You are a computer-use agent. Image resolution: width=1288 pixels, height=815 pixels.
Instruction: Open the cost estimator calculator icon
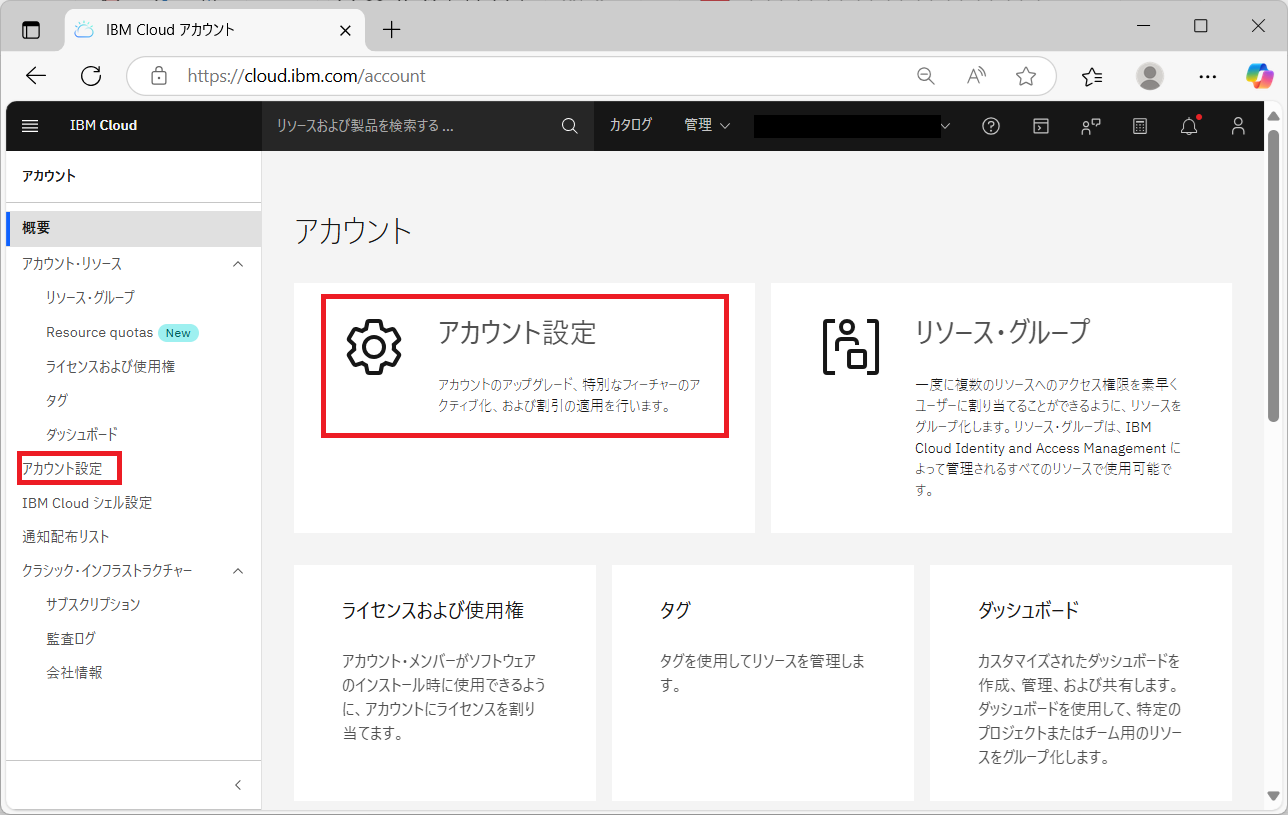pos(1139,125)
